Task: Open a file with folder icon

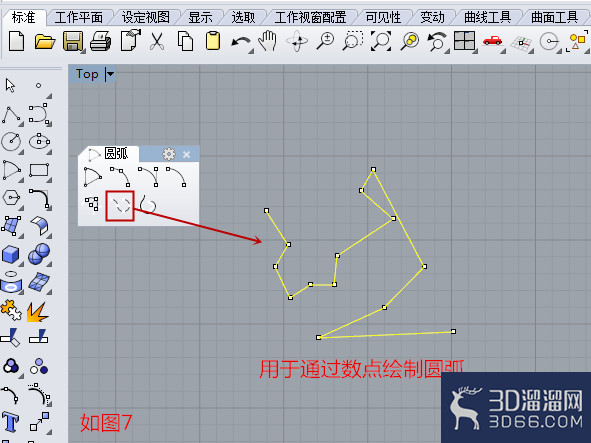Action: pos(45,41)
